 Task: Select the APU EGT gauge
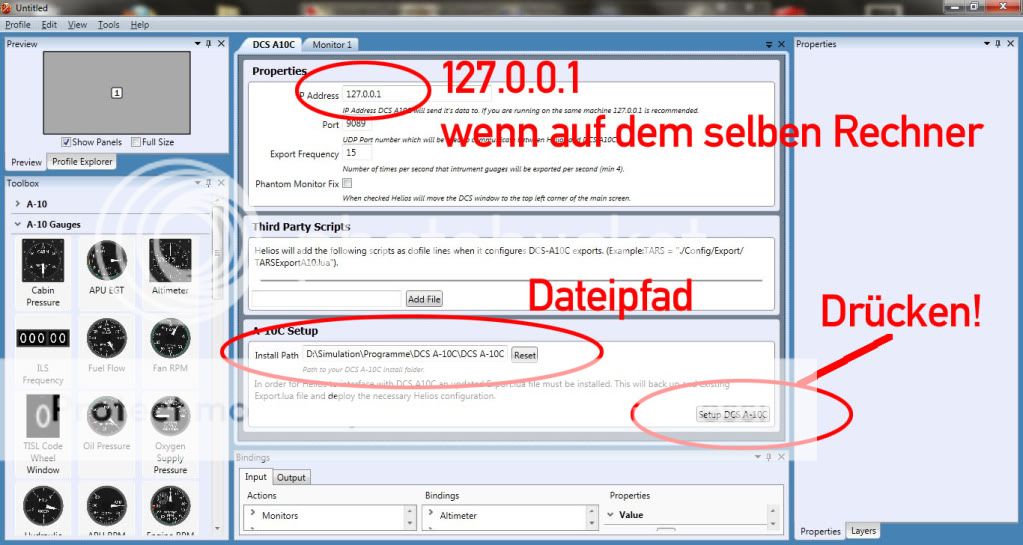(106, 268)
